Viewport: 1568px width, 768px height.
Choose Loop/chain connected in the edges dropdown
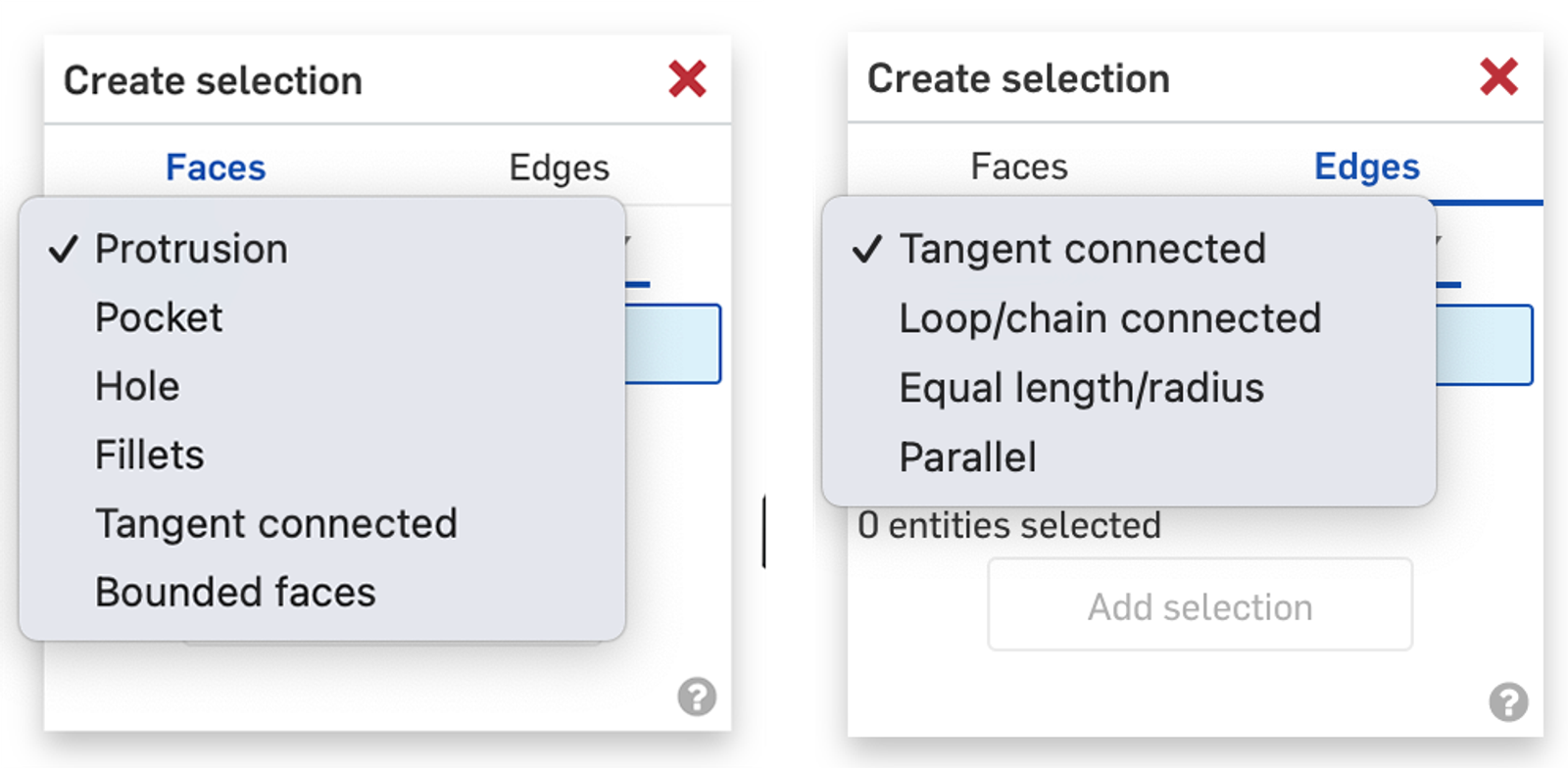1110,318
